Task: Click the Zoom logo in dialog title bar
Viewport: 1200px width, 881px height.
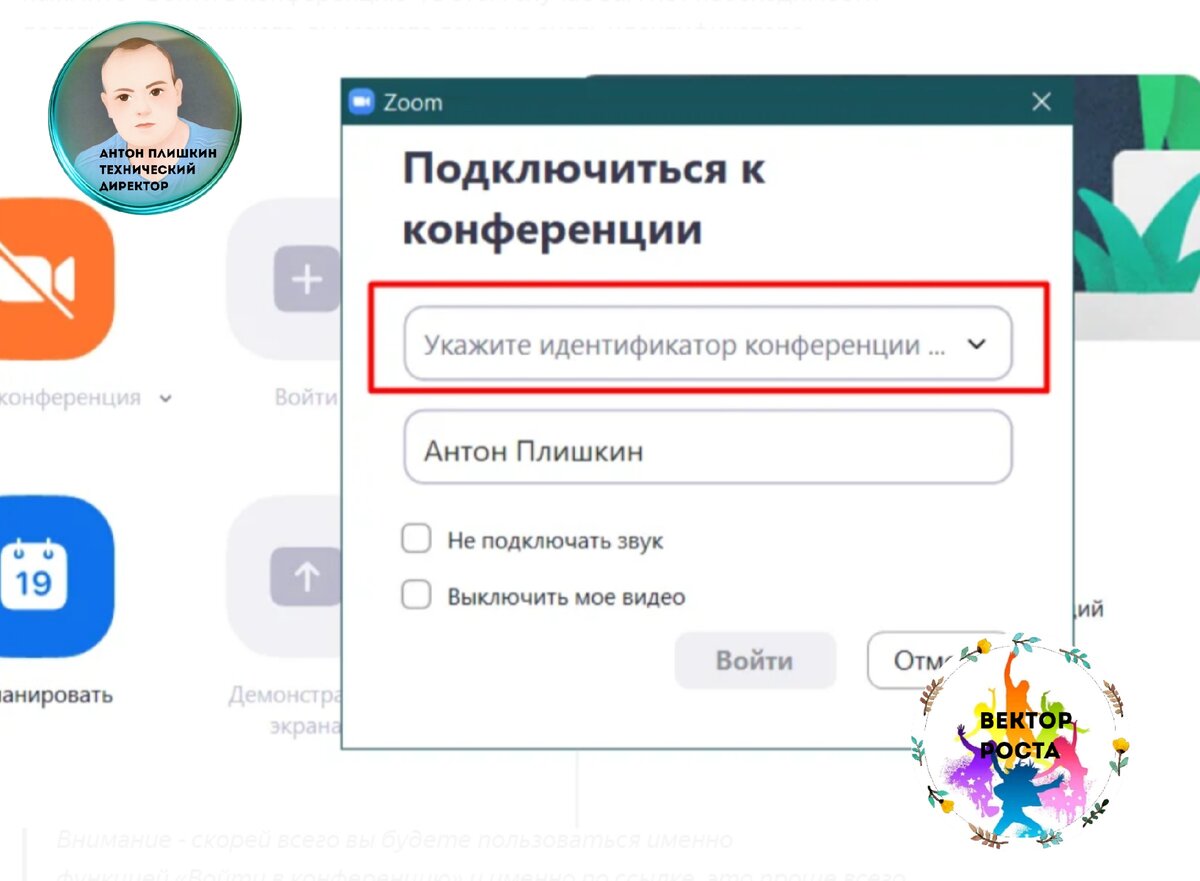Action: point(361,102)
